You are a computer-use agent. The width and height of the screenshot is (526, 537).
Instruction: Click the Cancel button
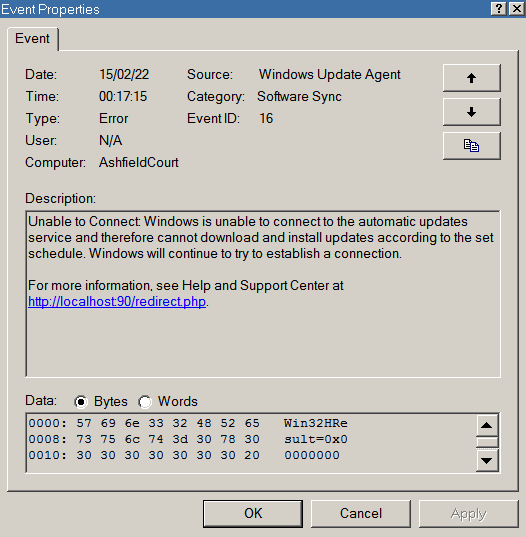[x=361, y=513]
